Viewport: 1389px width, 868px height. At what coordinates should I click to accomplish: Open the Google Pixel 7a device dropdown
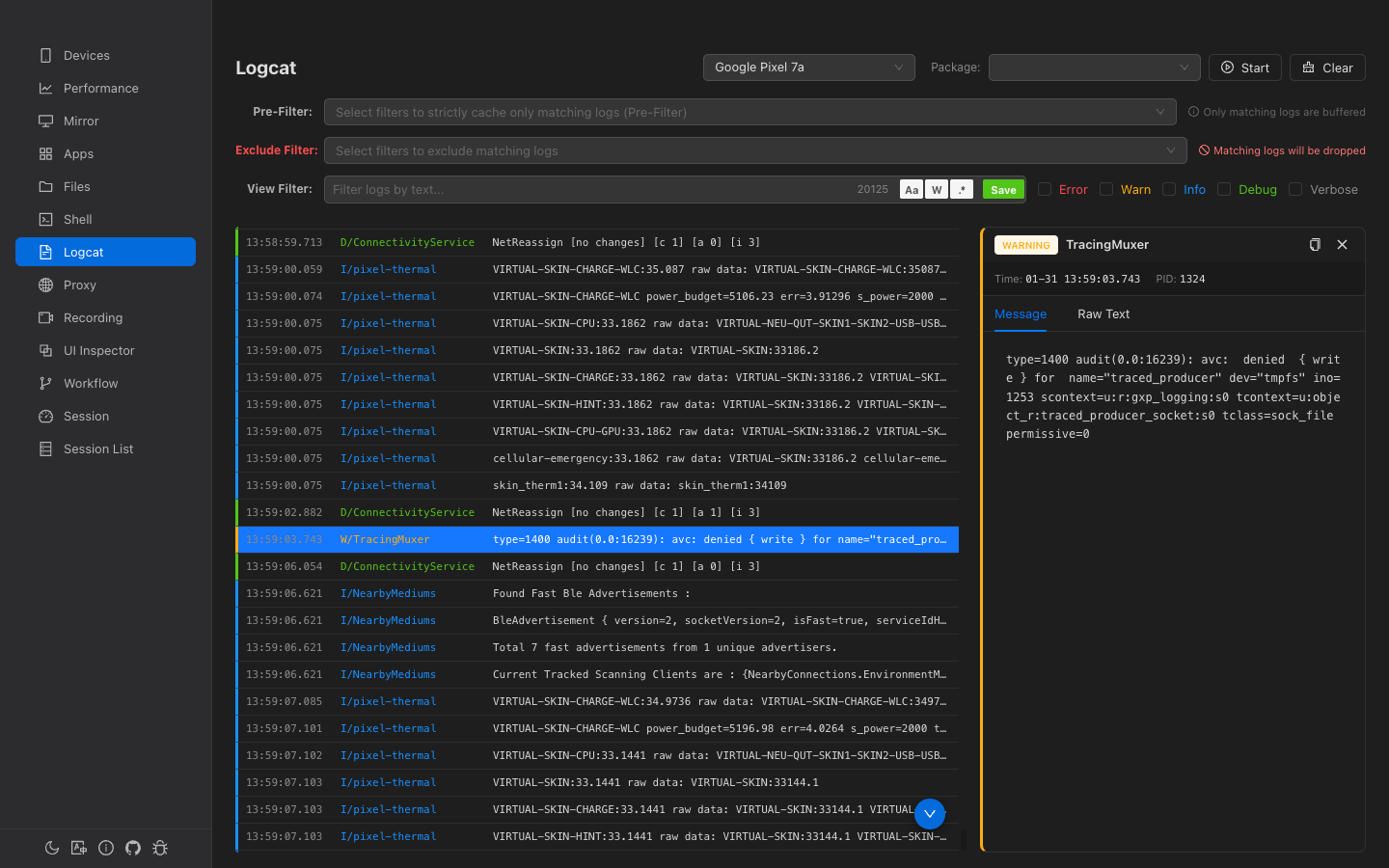coord(808,68)
